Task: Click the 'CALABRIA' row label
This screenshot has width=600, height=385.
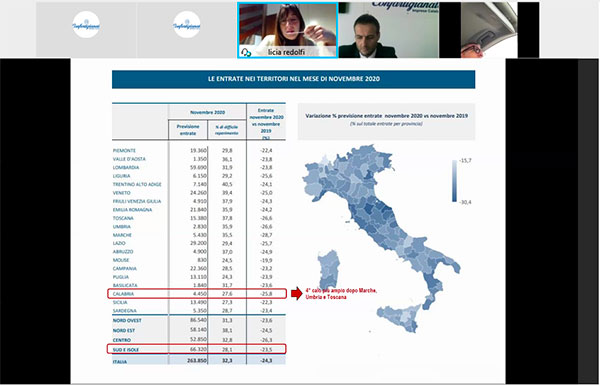Action: (123, 294)
